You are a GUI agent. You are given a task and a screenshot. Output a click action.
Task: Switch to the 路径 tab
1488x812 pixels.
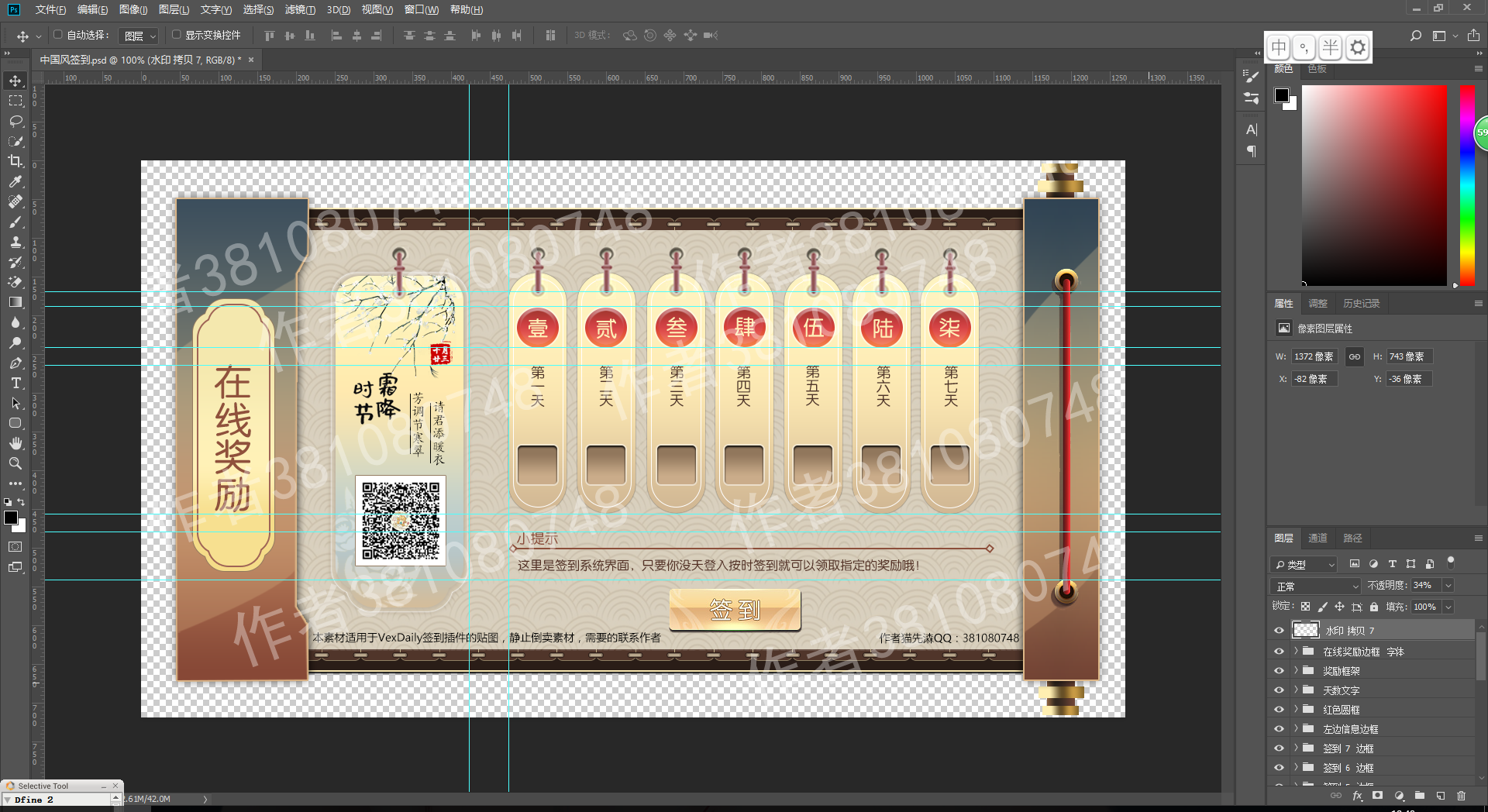1352,538
